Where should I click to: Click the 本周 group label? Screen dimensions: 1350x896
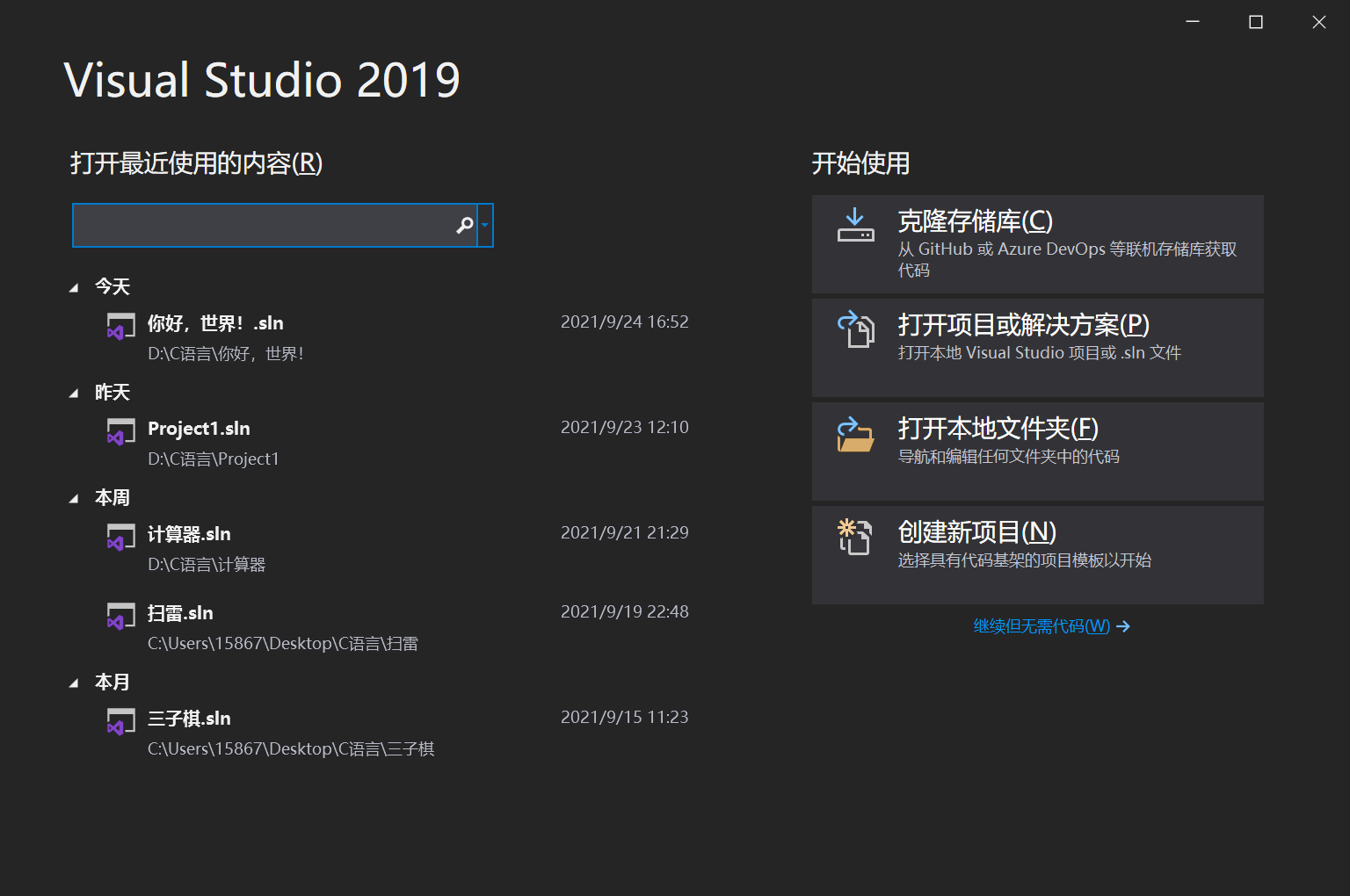click(x=112, y=498)
